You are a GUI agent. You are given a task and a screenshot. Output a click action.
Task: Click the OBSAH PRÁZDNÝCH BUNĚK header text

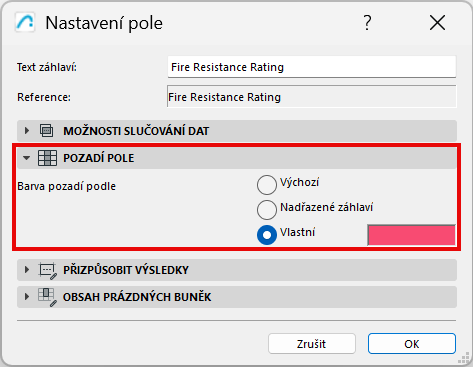coord(137,297)
